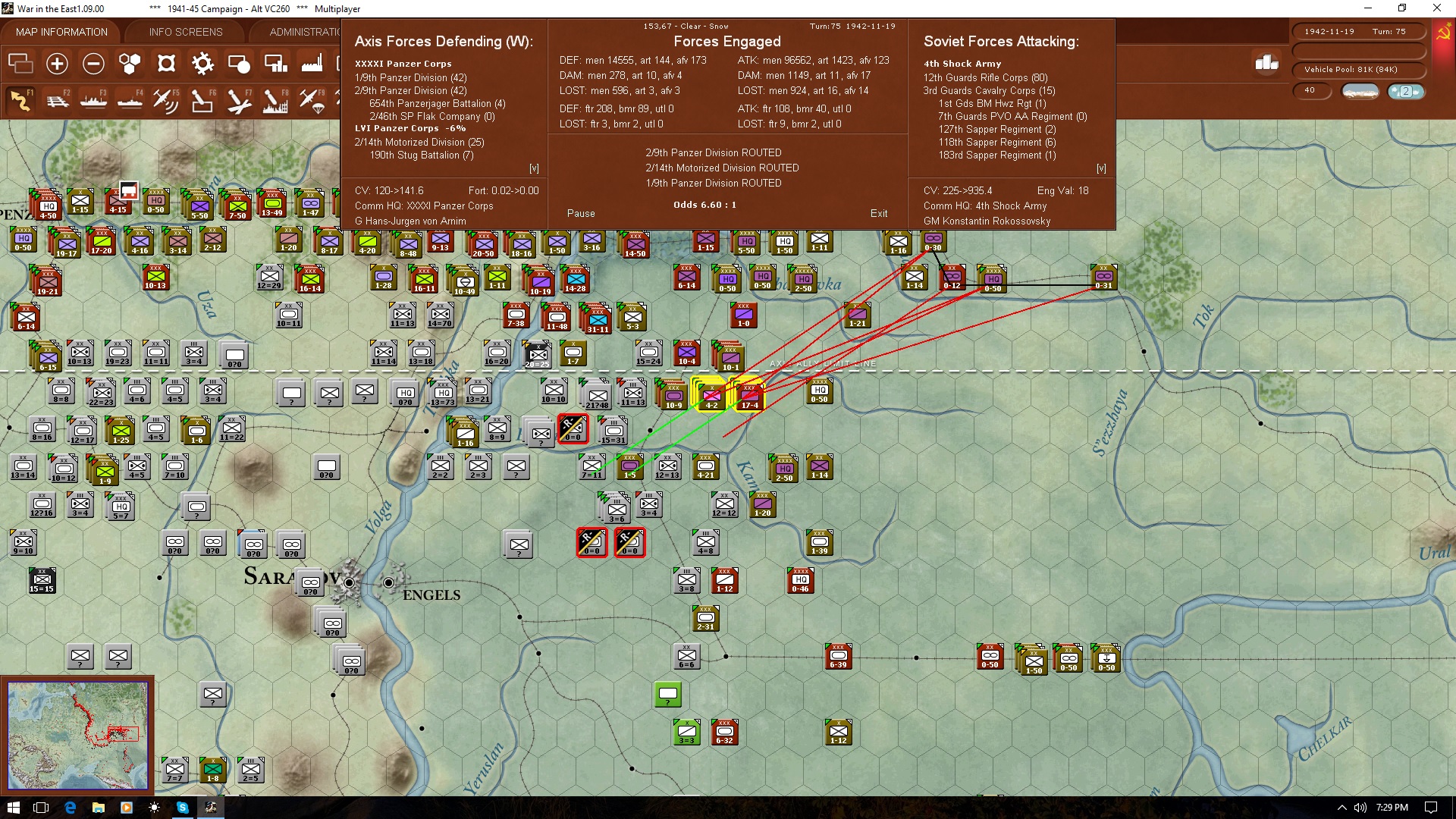Click the field showing value 40
1456x819 pixels.
click(1313, 90)
